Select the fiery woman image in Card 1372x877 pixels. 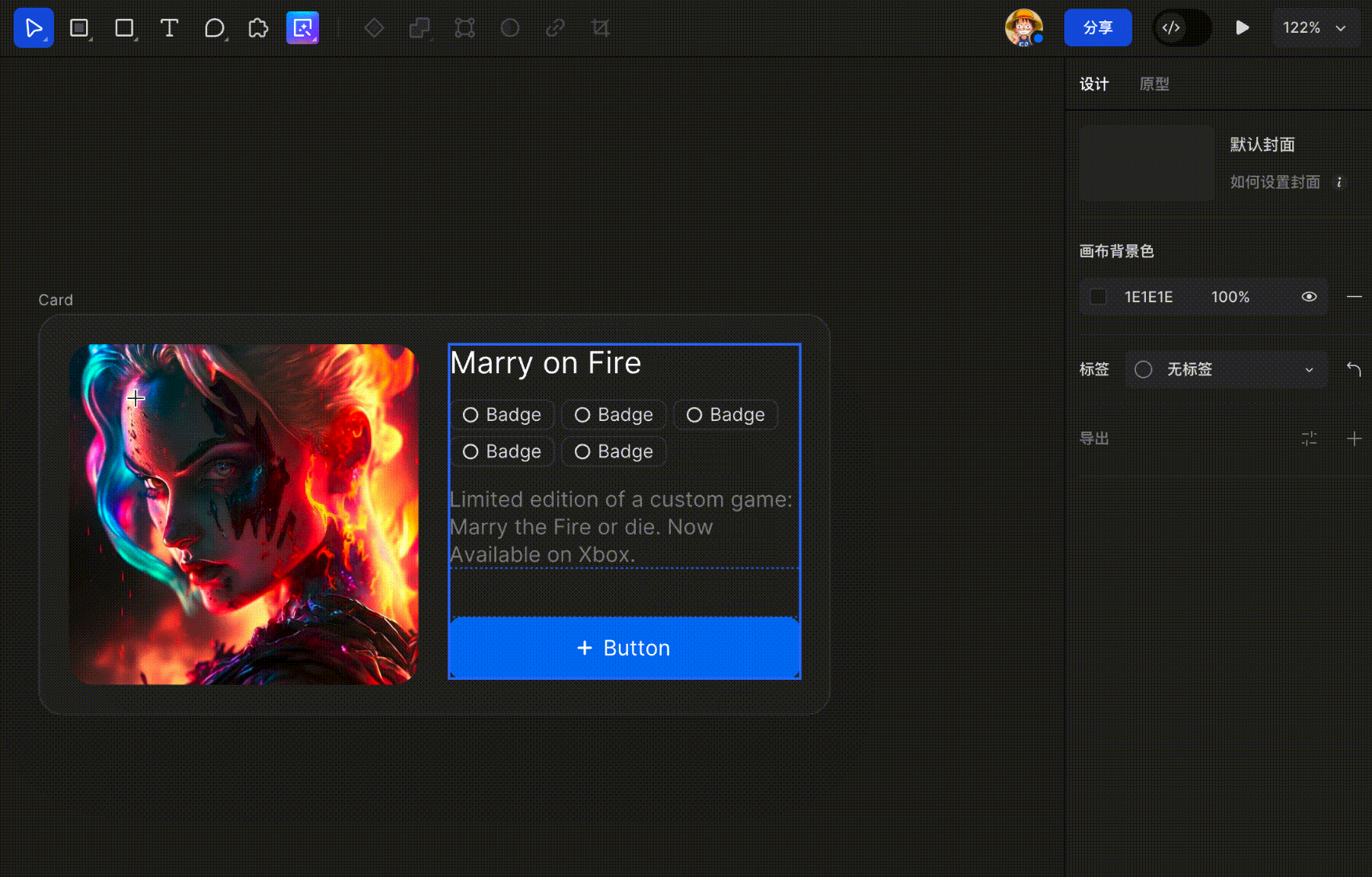[x=244, y=515]
